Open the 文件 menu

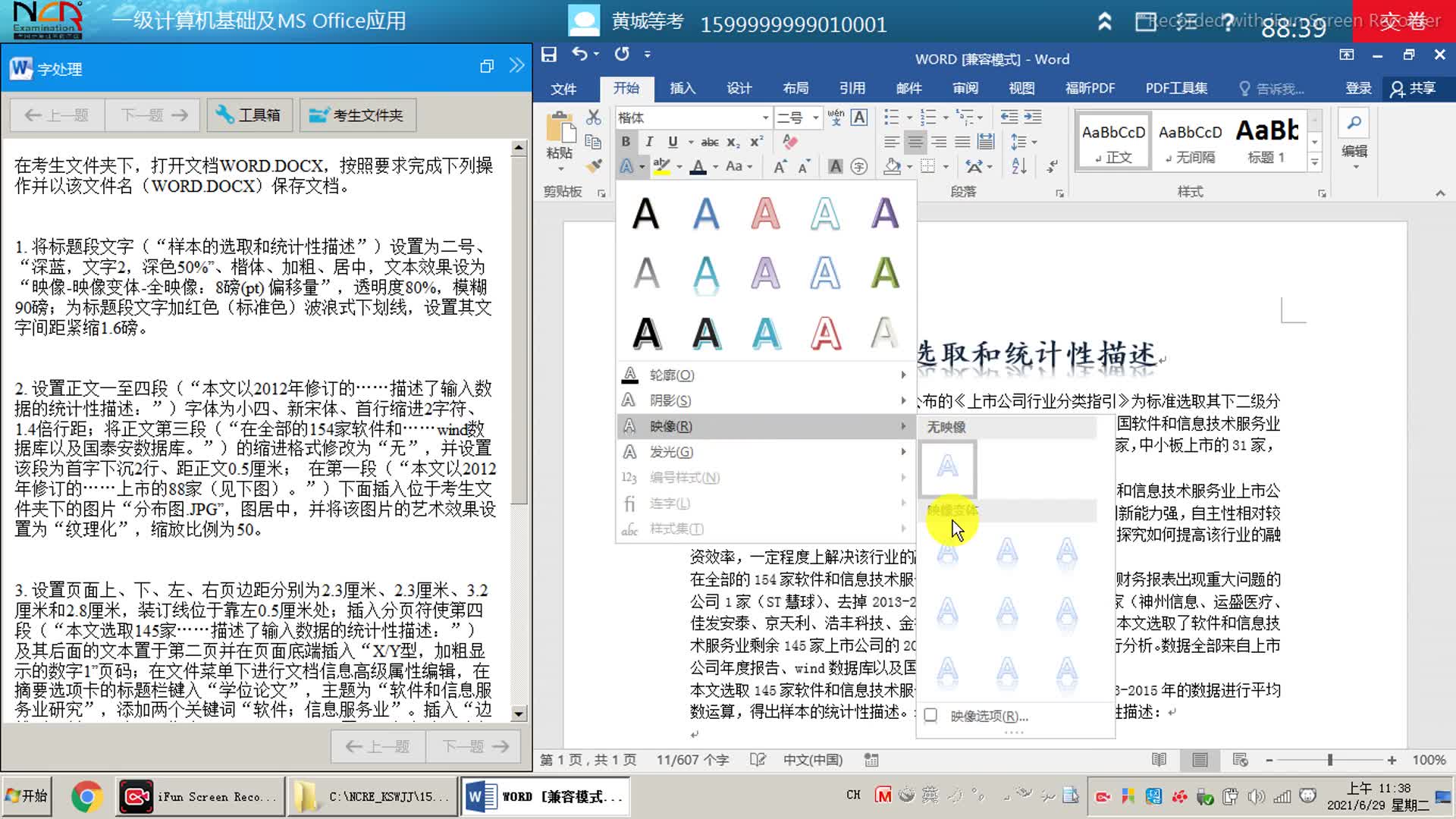click(564, 88)
